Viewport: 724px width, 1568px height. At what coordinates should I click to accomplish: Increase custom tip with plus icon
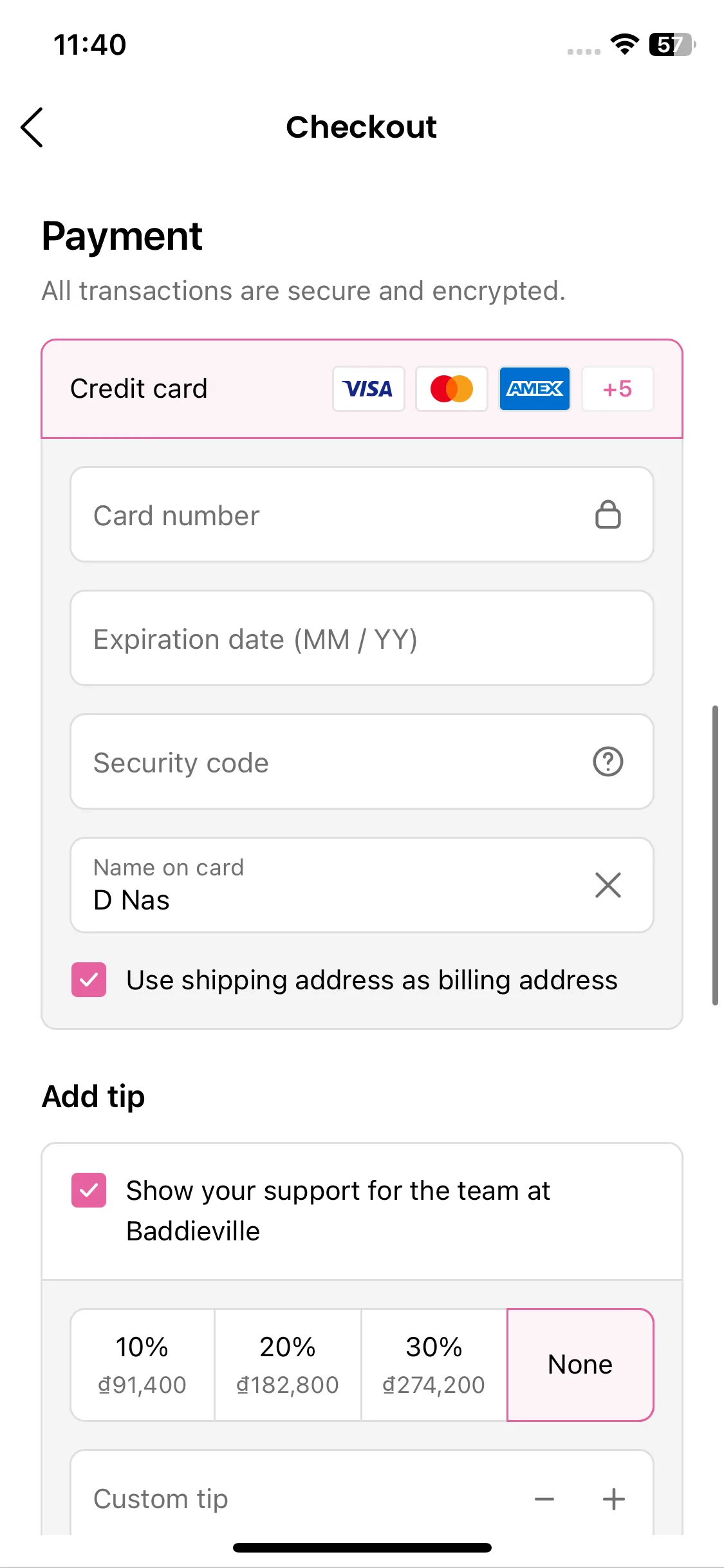(x=613, y=1499)
